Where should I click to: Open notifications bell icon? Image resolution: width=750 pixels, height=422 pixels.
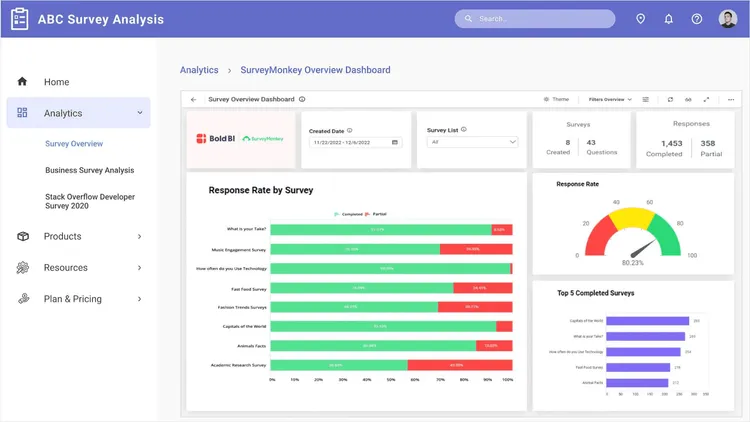(x=669, y=19)
